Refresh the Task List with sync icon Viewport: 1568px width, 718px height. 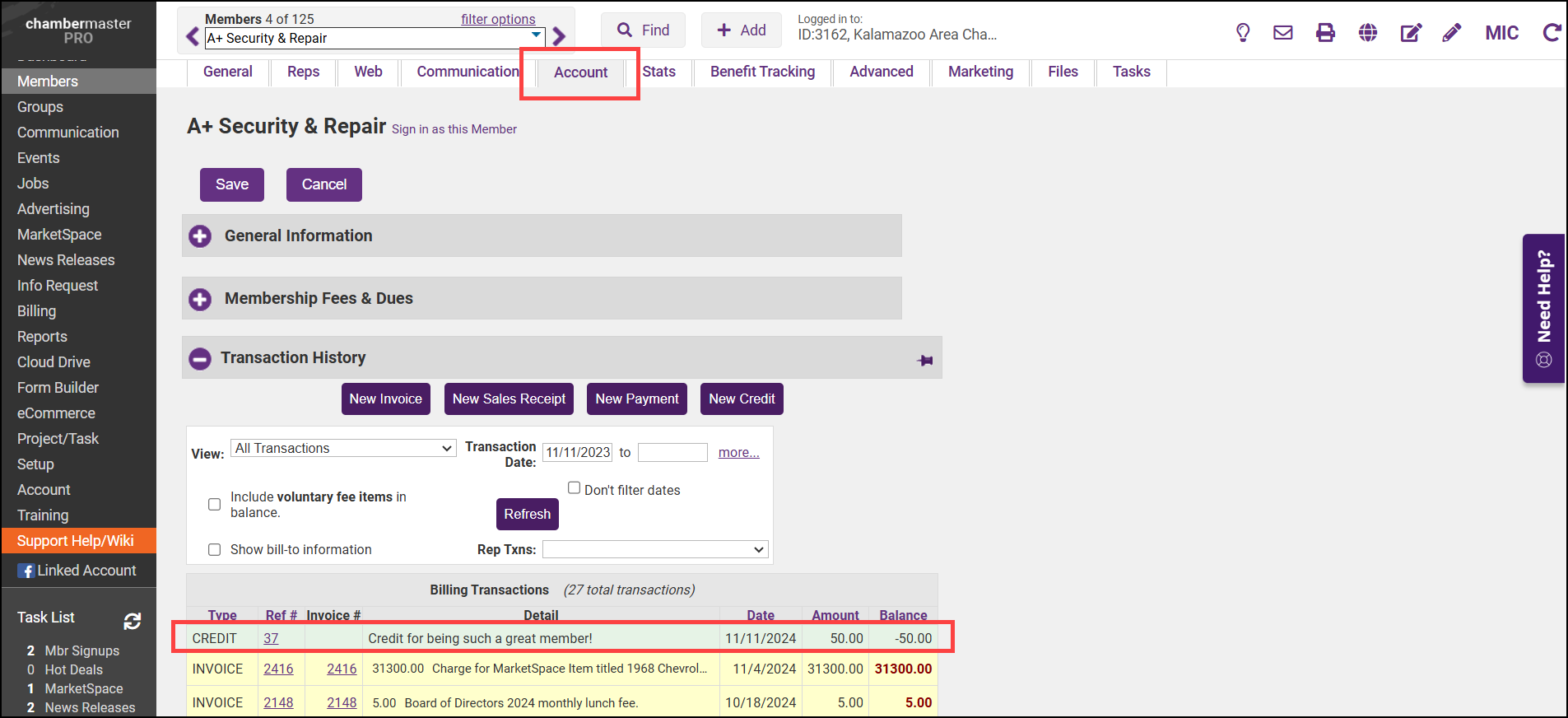coord(133,621)
